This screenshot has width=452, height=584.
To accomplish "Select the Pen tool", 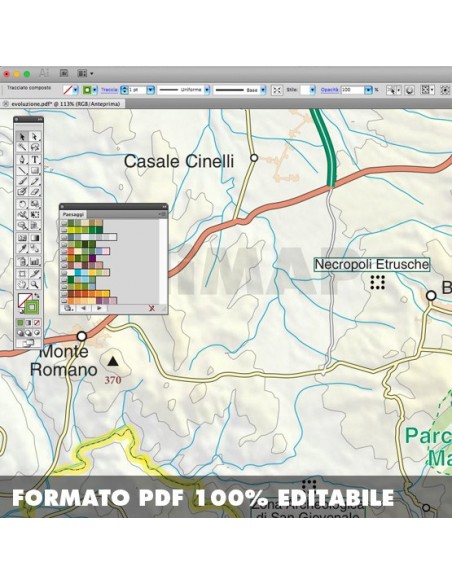I will coord(22,159).
